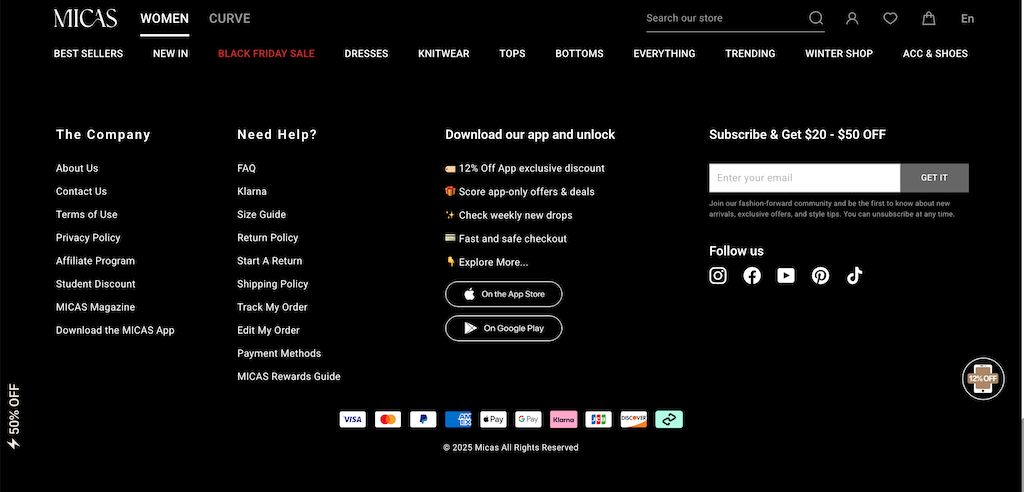The height and width of the screenshot is (492, 1024).
Task: Open the Edit My Order link
Action: point(268,331)
